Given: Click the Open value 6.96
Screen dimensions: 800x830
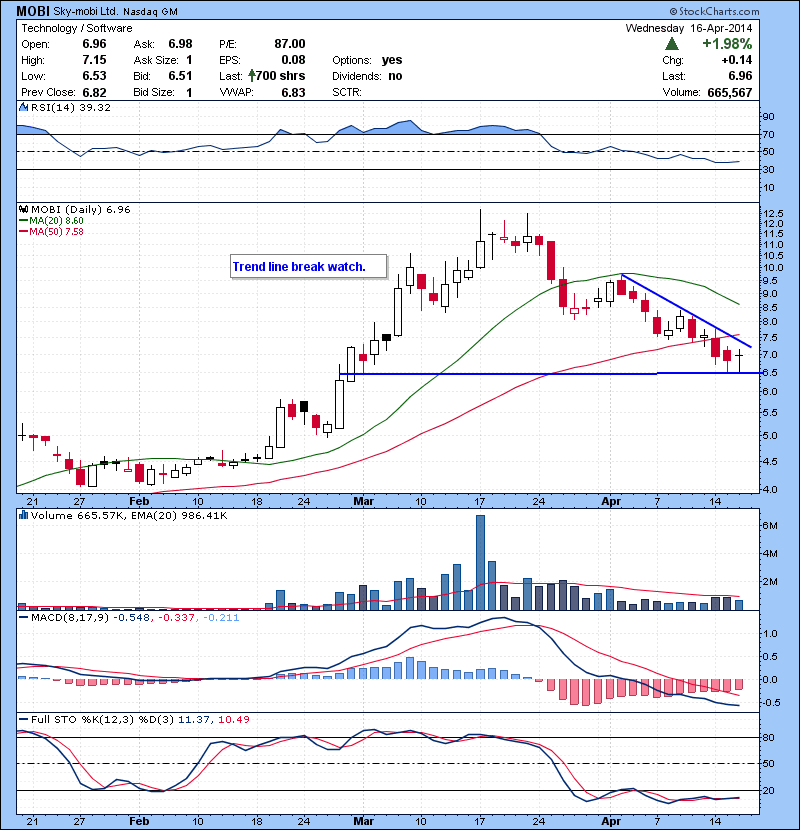Looking at the screenshot, I should pyautogui.click(x=94, y=44).
